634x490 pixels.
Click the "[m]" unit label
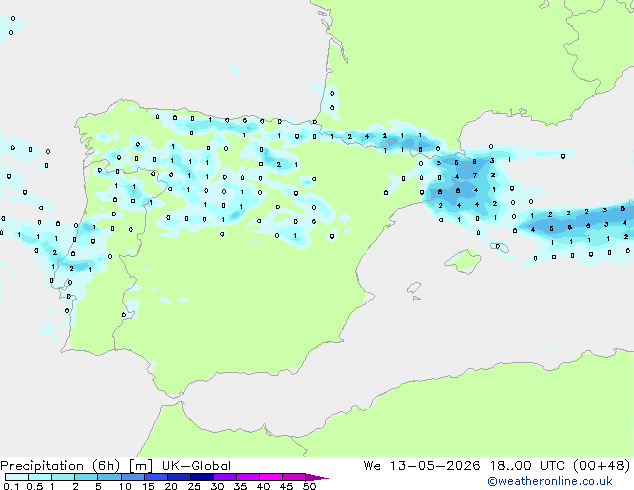140,466
